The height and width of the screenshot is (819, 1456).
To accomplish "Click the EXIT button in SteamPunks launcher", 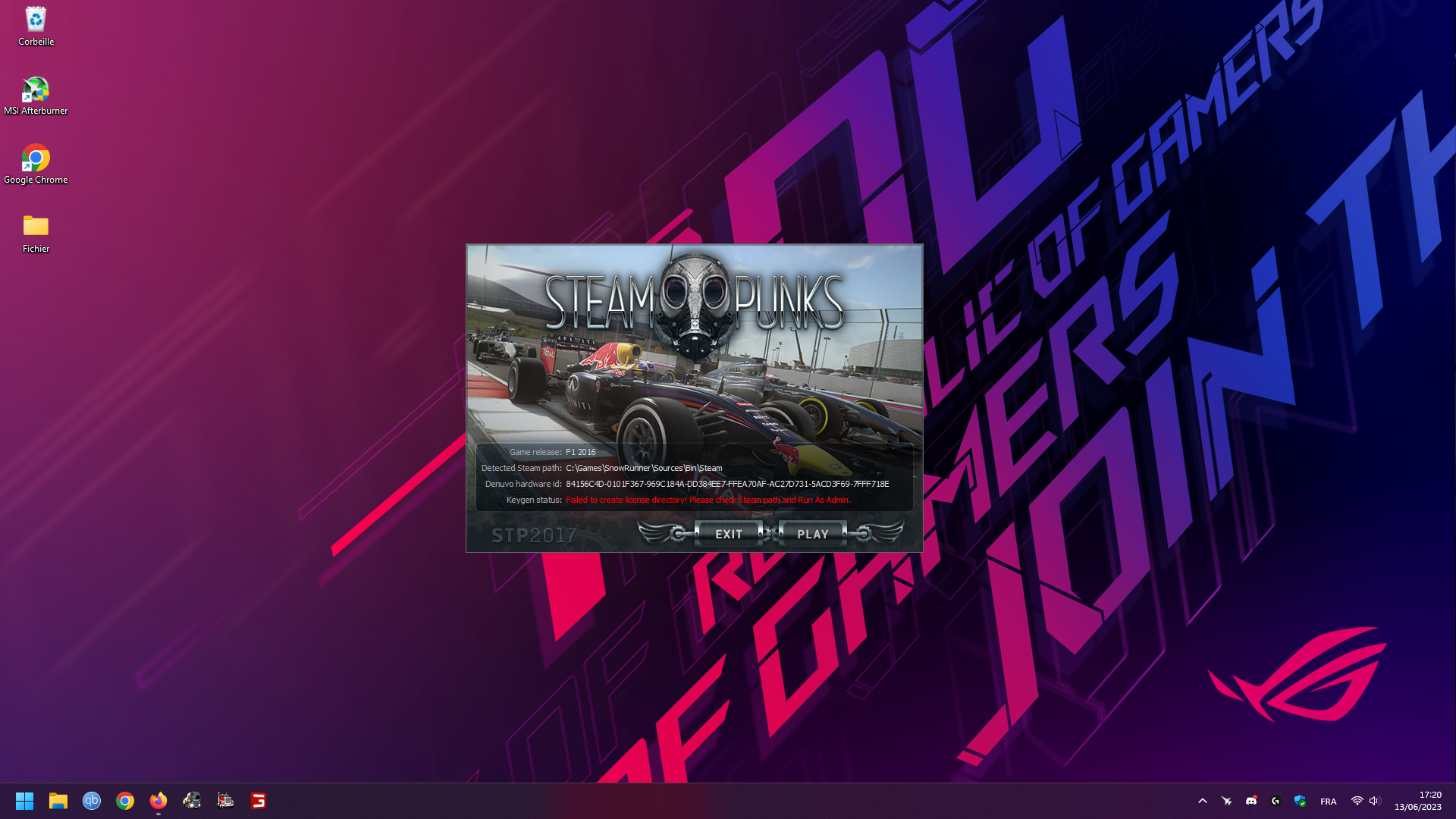I will [x=729, y=534].
